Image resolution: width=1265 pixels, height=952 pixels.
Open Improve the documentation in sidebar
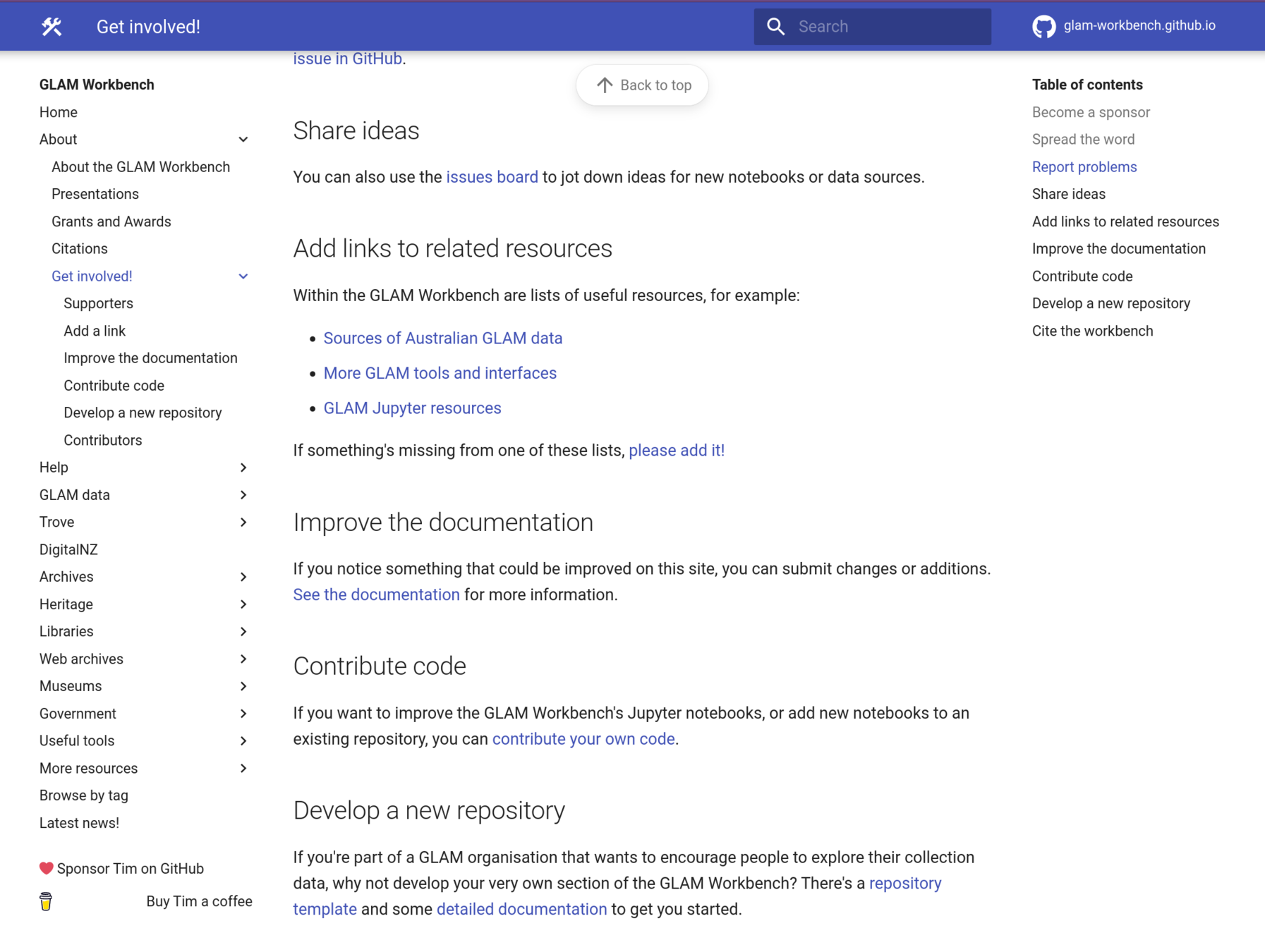click(150, 358)
